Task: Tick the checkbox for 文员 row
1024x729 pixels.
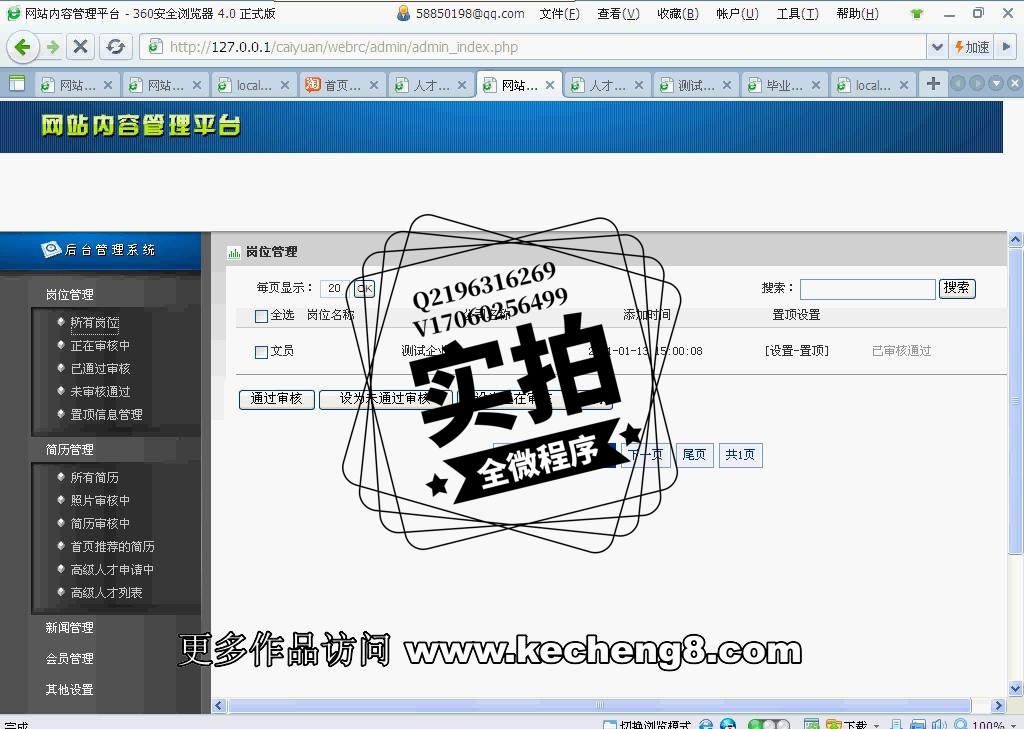Action: pos(261,353)
